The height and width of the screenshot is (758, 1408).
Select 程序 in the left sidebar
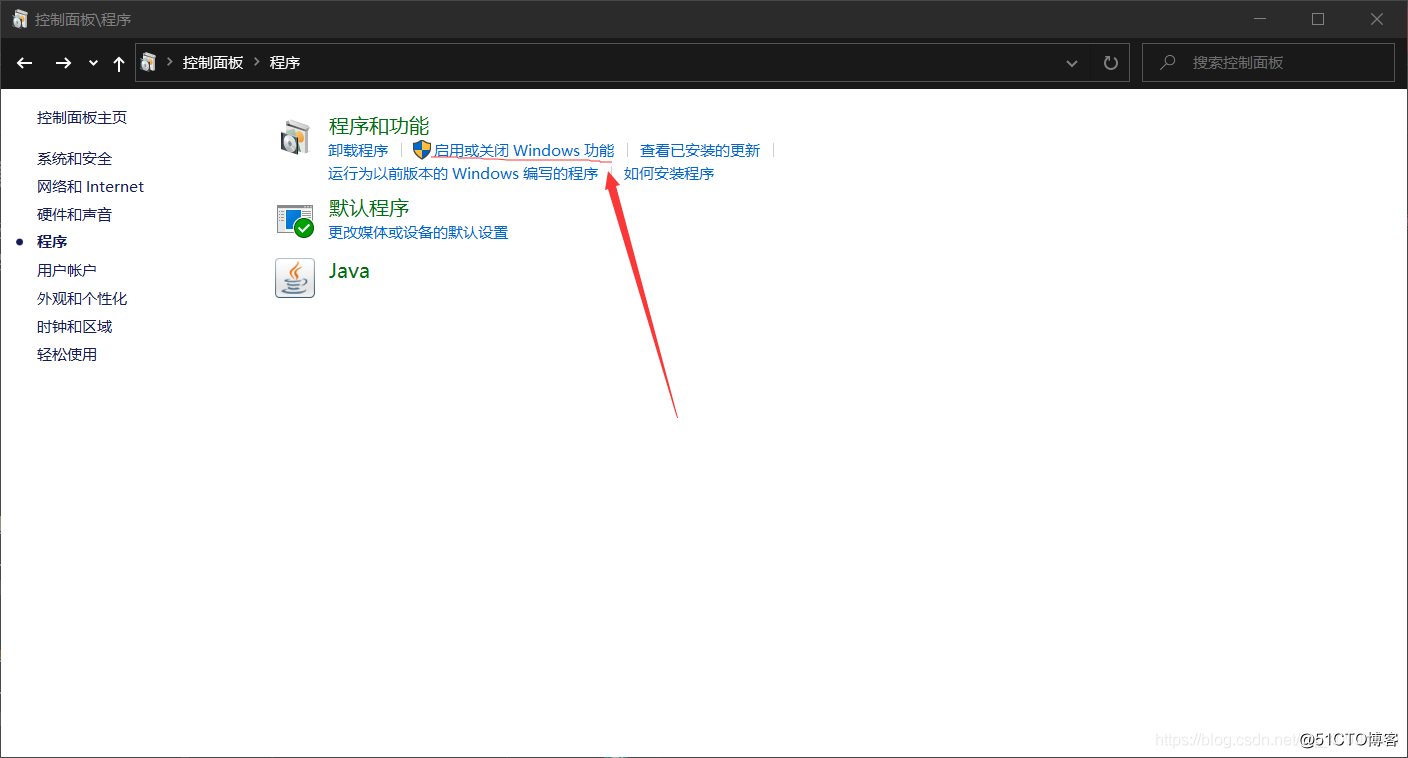coord(52,242)
